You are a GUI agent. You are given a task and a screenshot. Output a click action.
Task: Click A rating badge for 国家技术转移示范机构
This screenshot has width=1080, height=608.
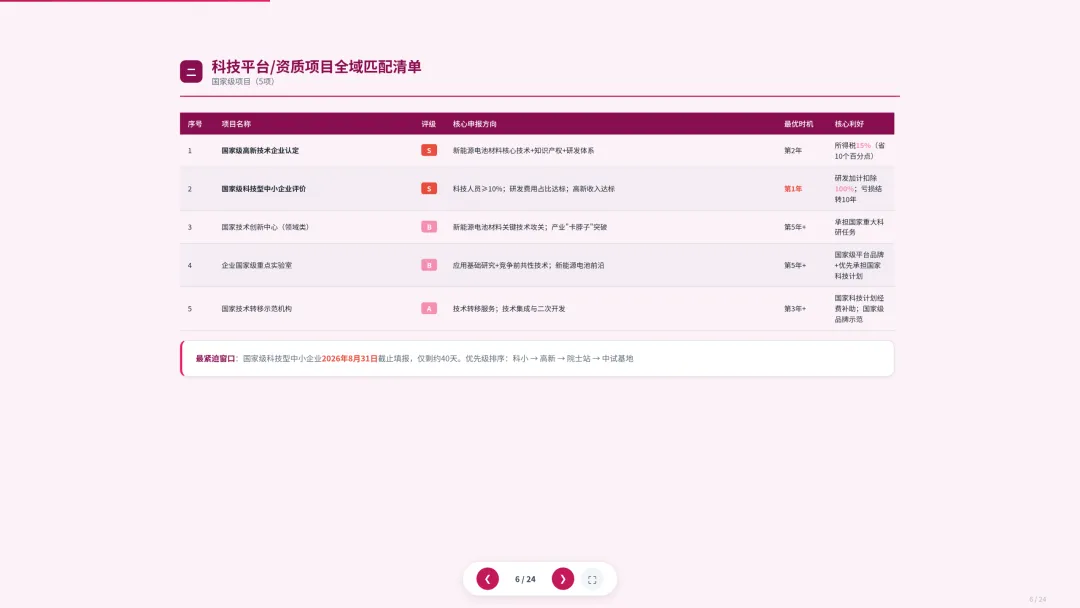(x=429, y=308)
